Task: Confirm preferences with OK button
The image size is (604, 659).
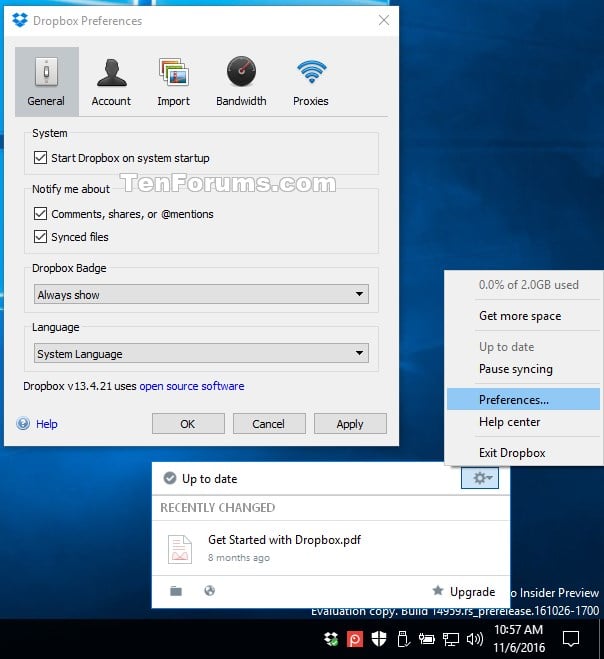Action: 188,424
